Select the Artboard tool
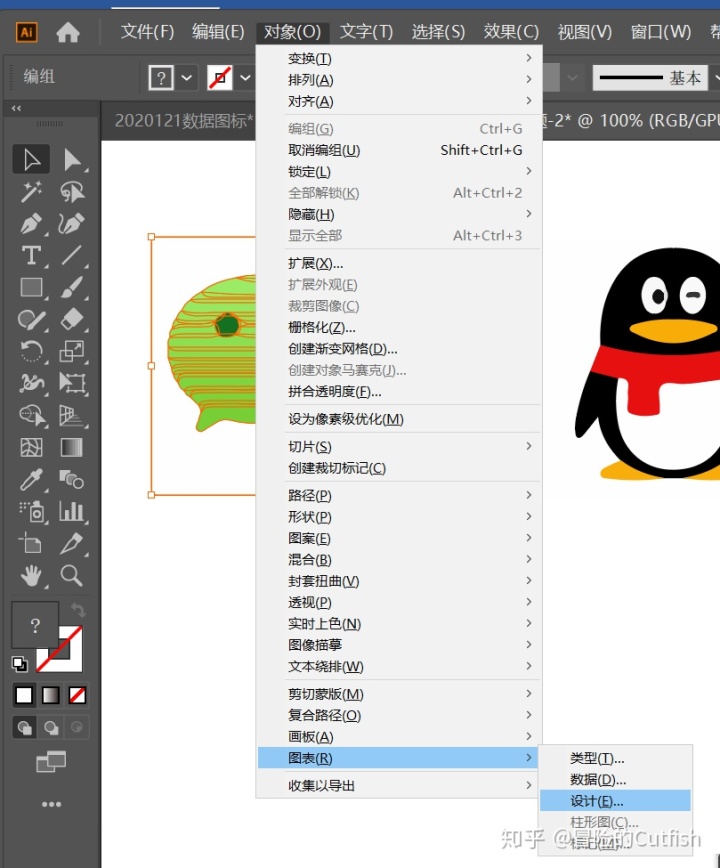720x868 pixels. coord(31,544)
